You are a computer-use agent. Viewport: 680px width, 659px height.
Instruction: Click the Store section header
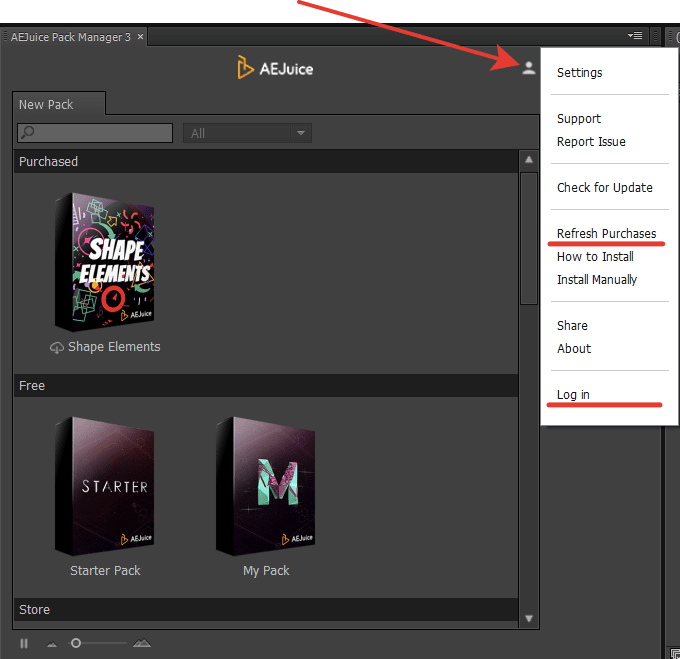pos(266,610)
